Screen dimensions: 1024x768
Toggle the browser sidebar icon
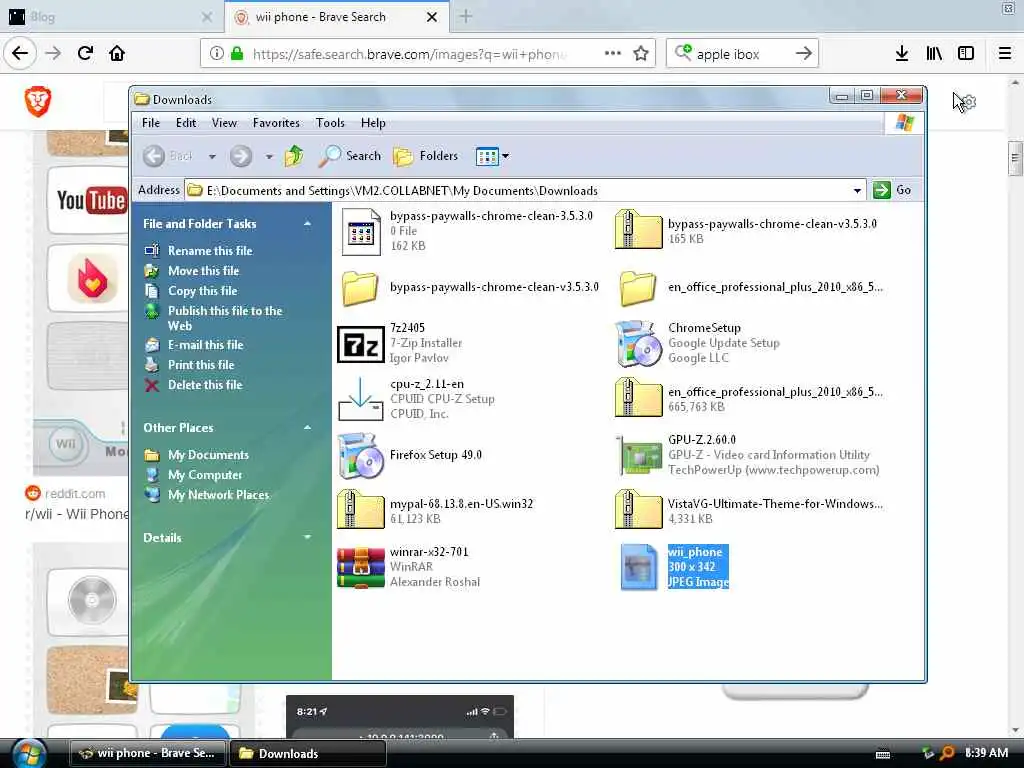tap(966, 54)
